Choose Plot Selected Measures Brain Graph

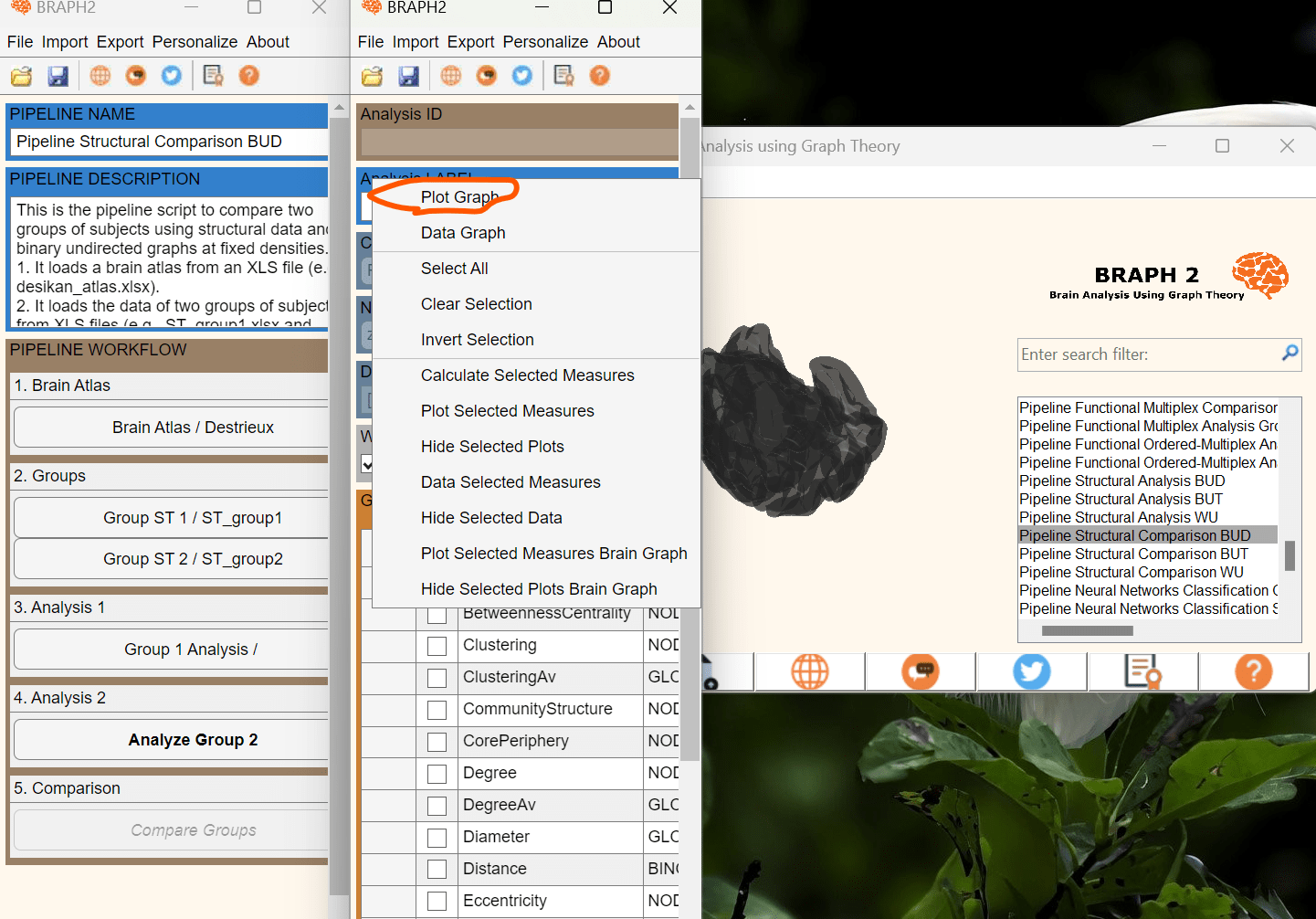tap(536, 554)
